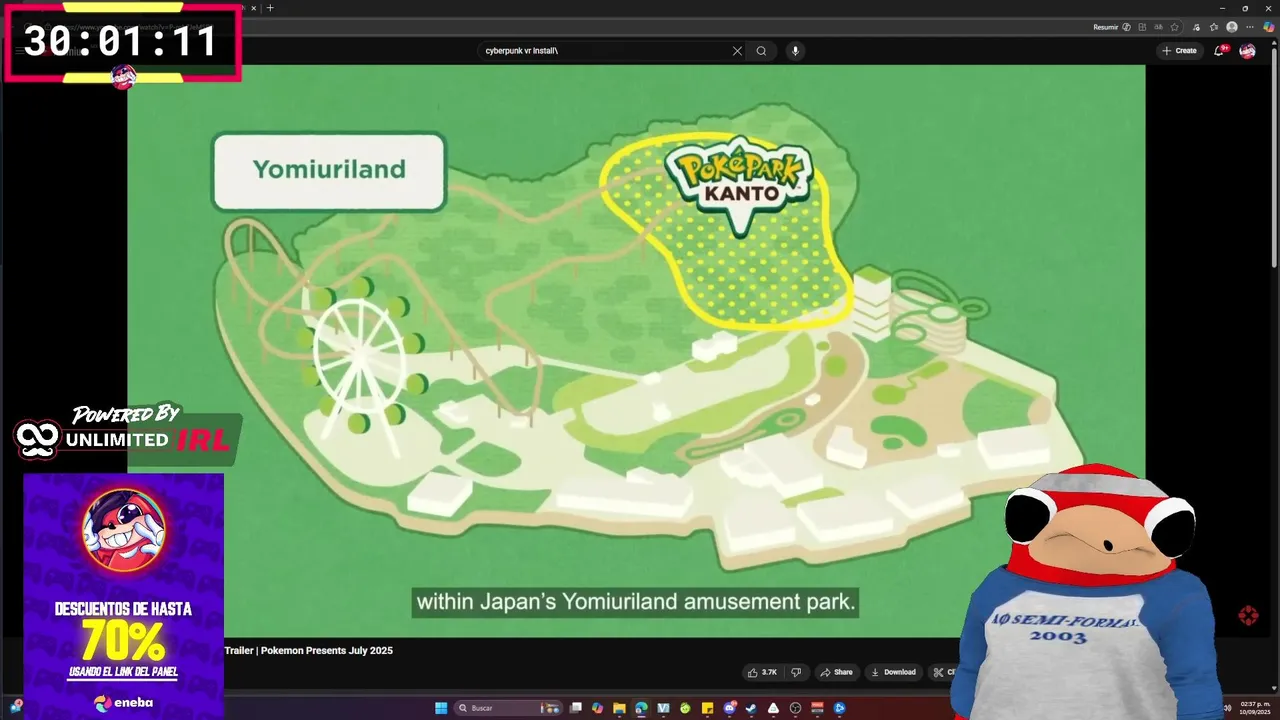Open favorites list icon in Edge toolbar
This screenshot has height=720, width=1280.
point(1214,27)
